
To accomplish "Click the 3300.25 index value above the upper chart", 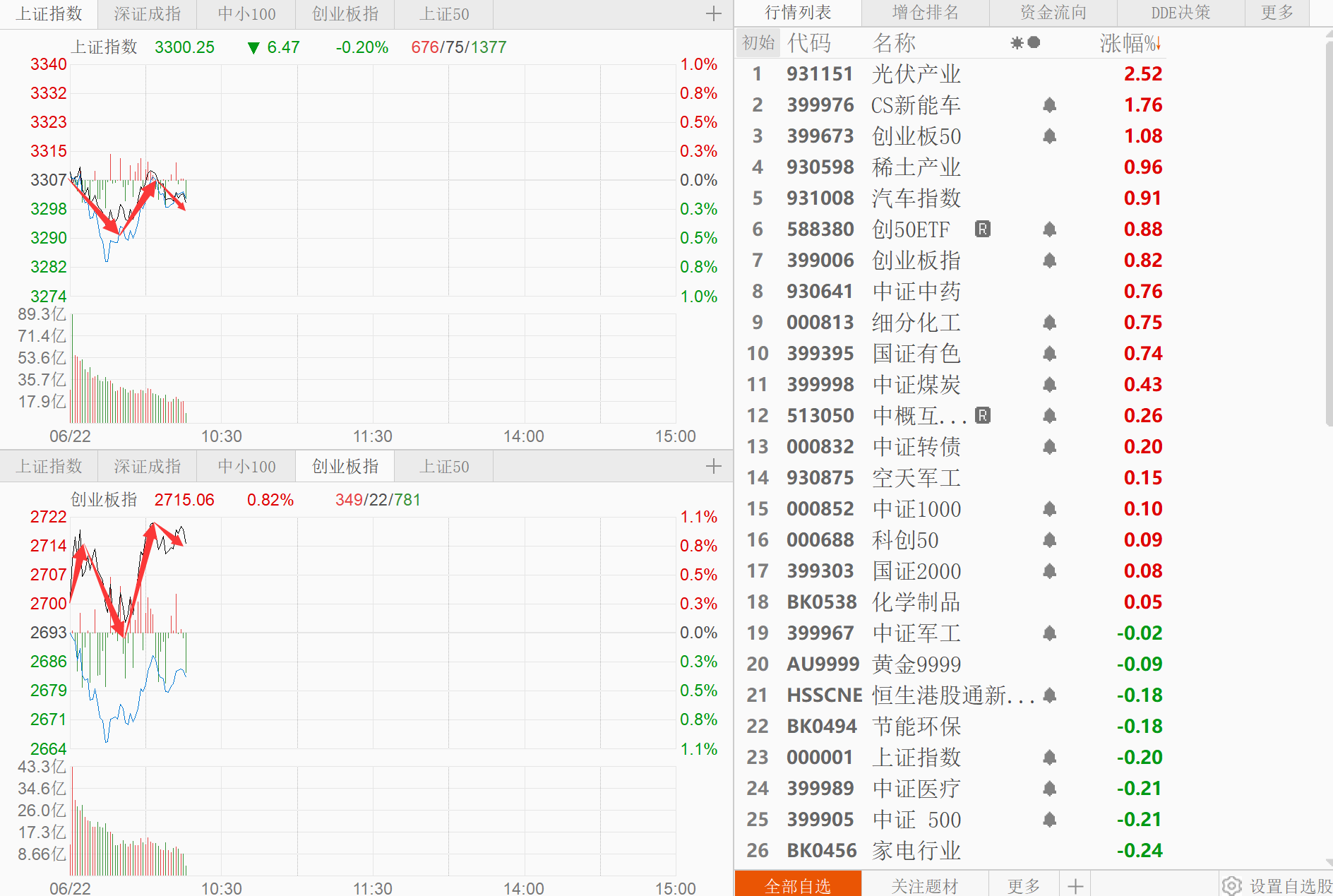I will pyautogui.click(x=184, y=47).
